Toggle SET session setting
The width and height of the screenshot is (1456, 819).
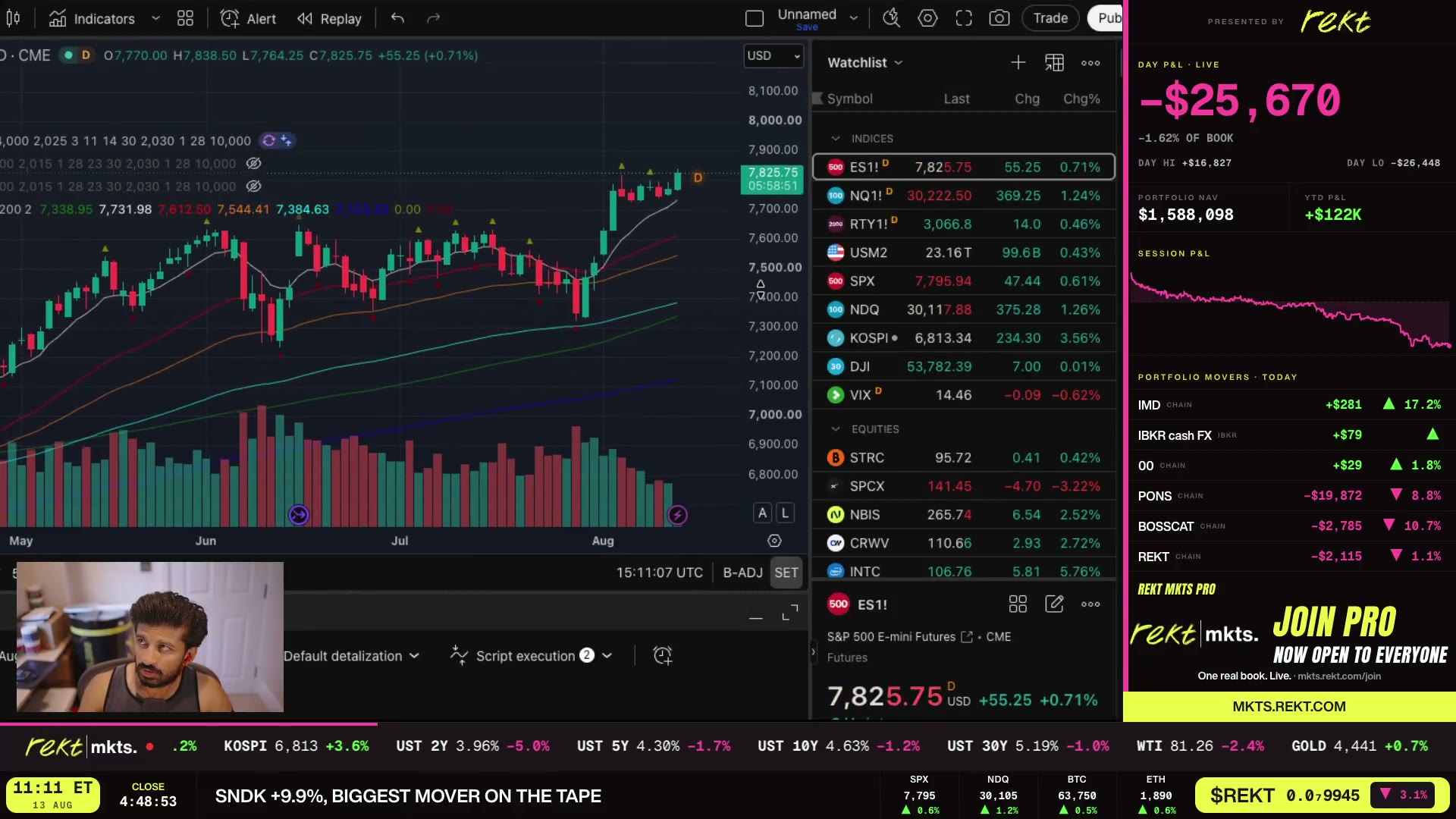(x=786, y=573)
